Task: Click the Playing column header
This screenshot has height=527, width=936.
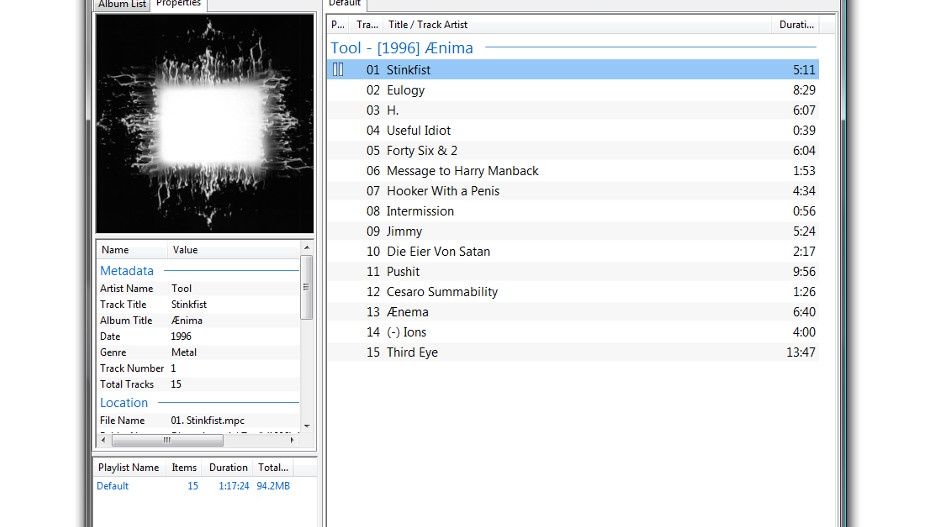Action: (338, 24)
